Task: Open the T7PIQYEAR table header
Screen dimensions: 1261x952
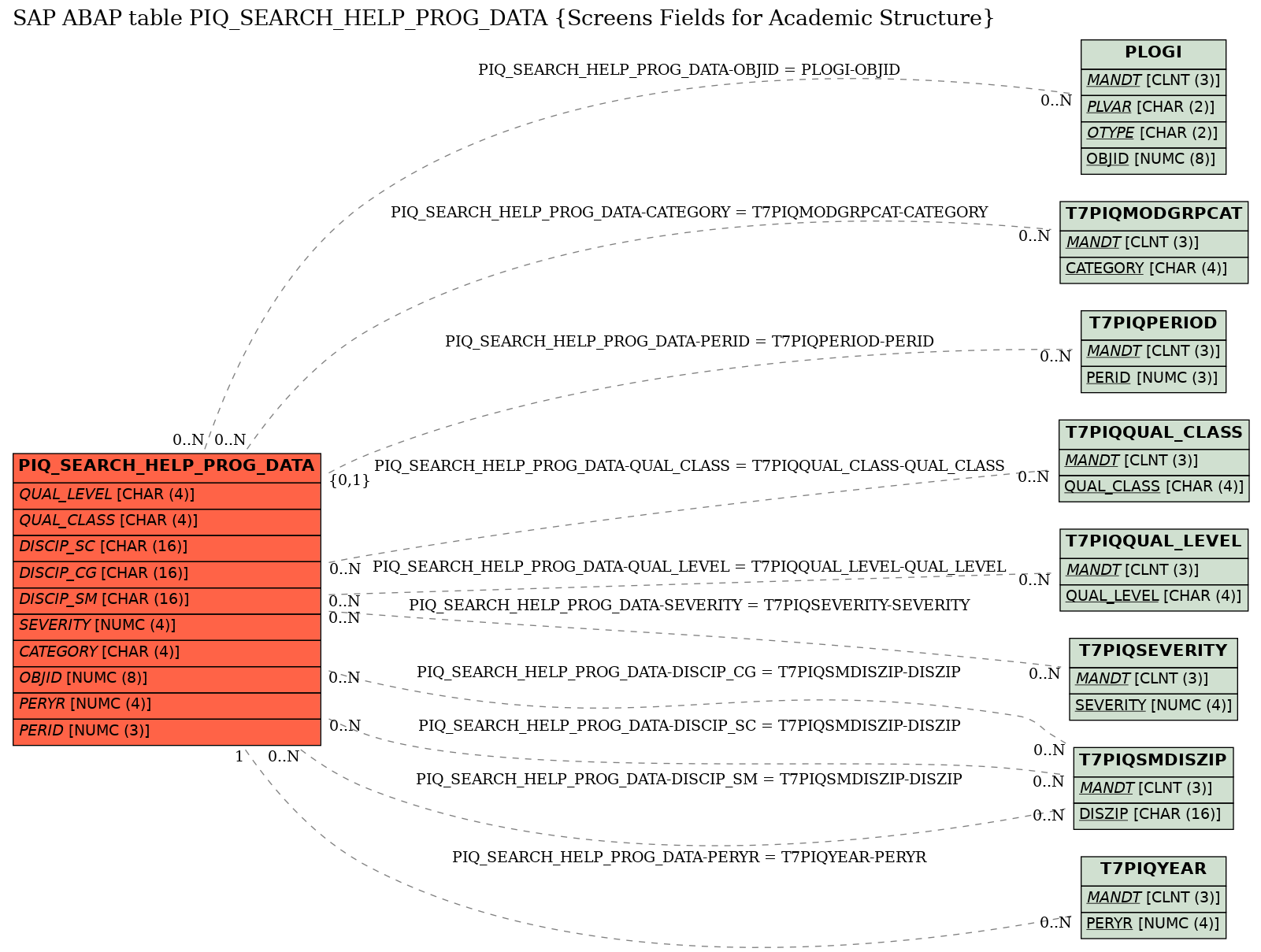Action: pos(1153,871)
